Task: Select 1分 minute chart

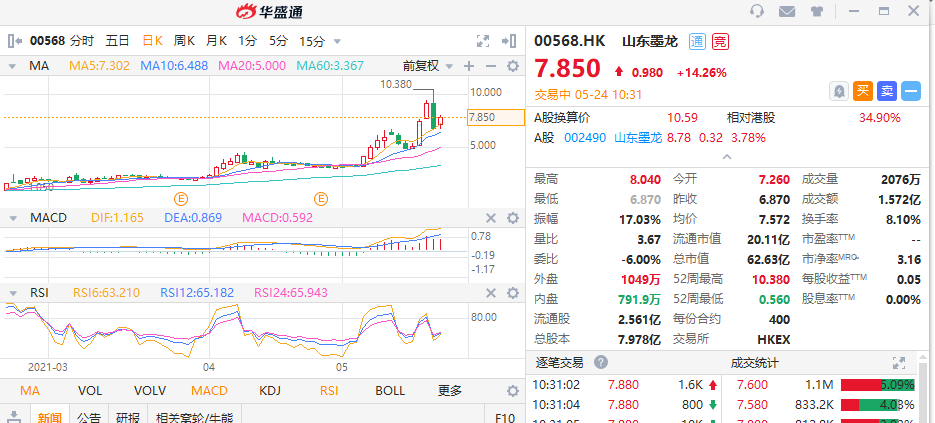Action: coord(247,41)
